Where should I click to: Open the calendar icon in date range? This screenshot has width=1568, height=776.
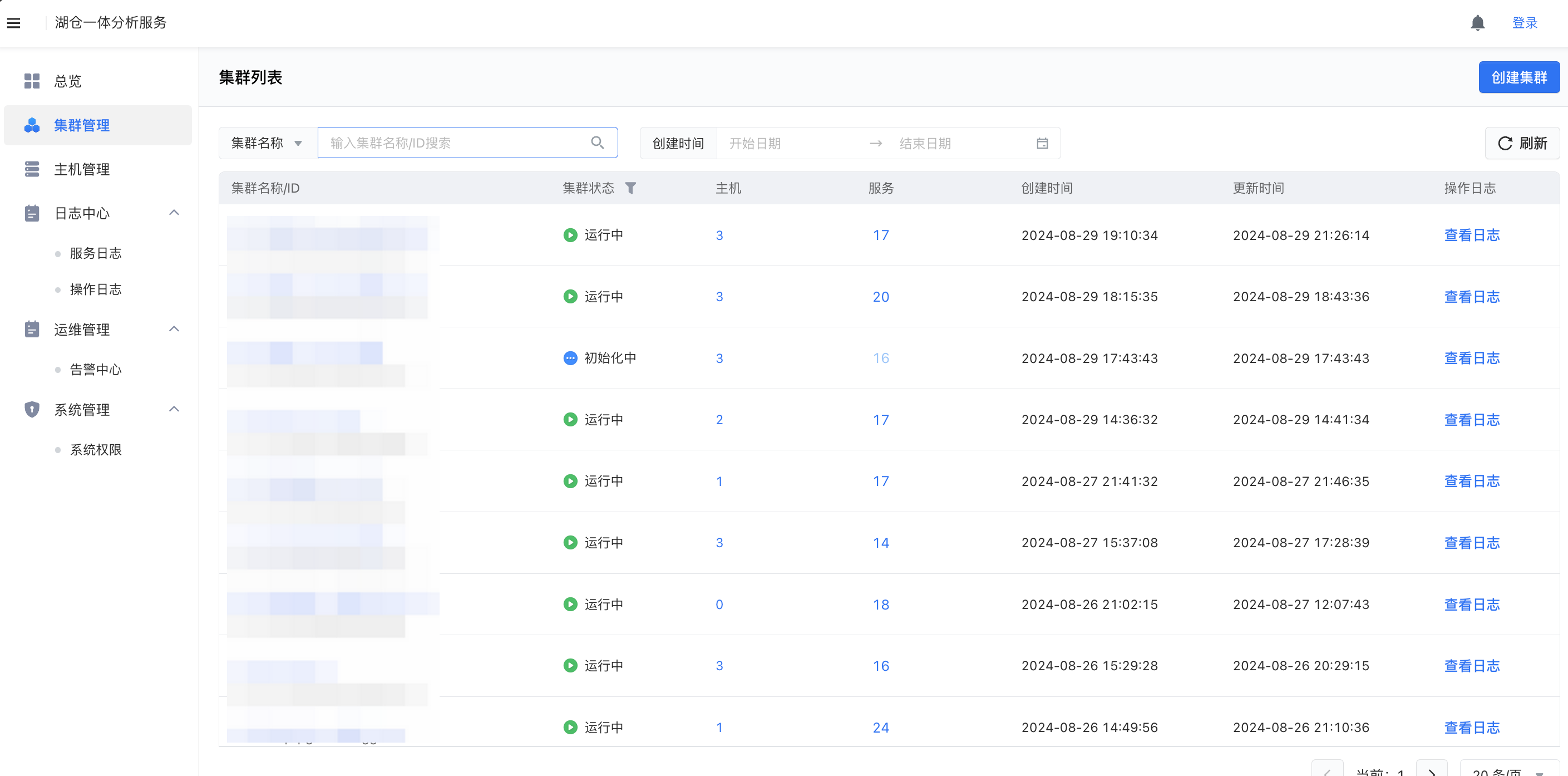click(x=1042, y=143)
